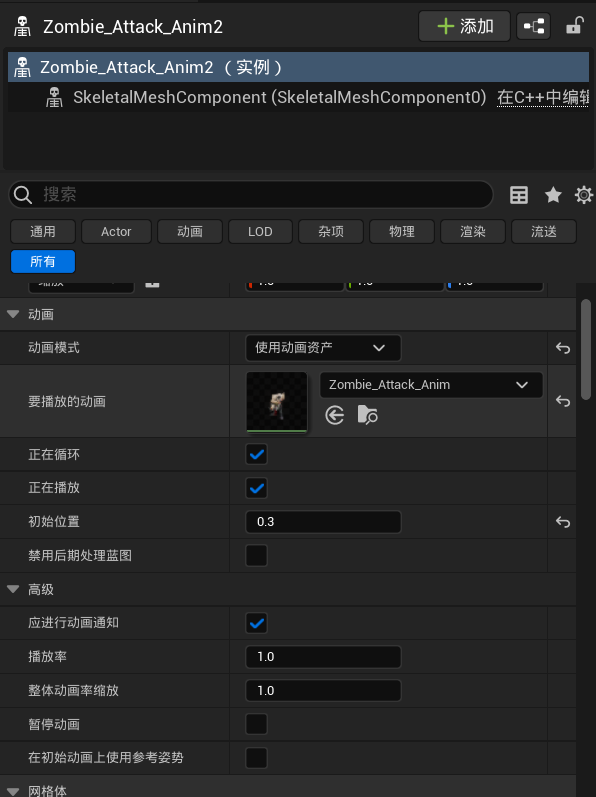Uncheck the 正在播放 checkbox
Viewport: 596px width, 797px height.
point(257,488)
